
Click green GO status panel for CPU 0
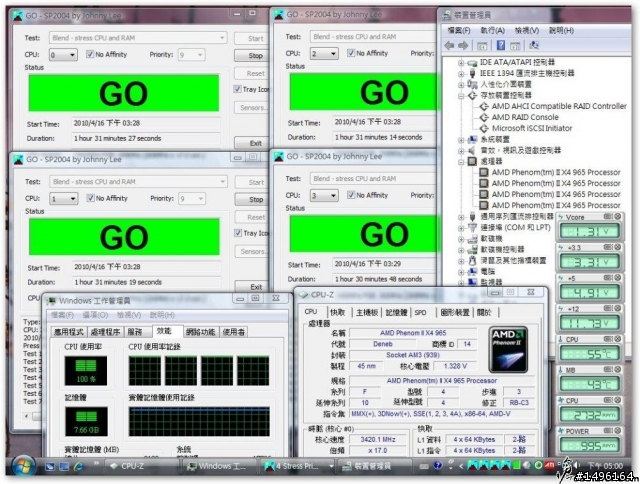click(124, 93)
